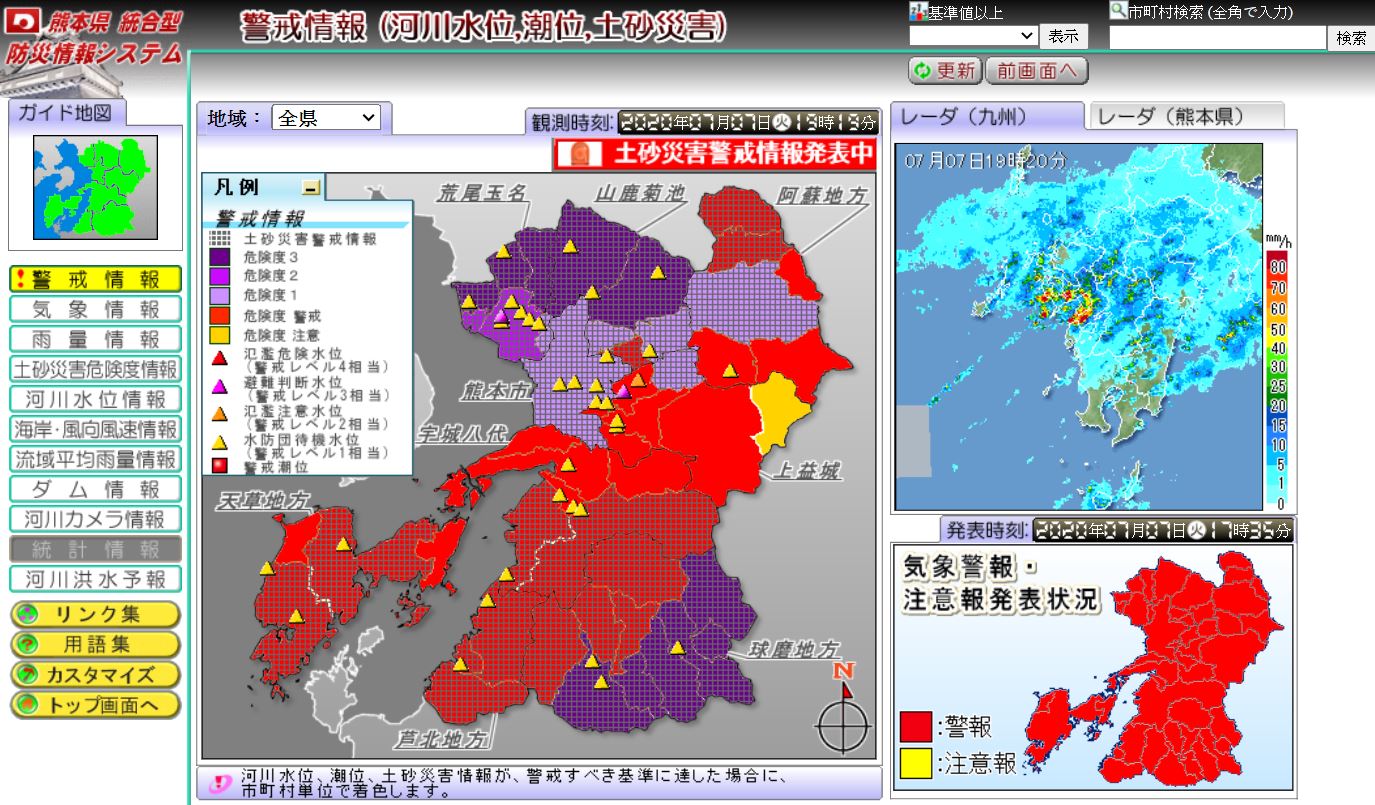The height and width of the screenshot is (805, 1375).
Task: Open 河川水位情報 menu item
Action: tap(95, 399)
